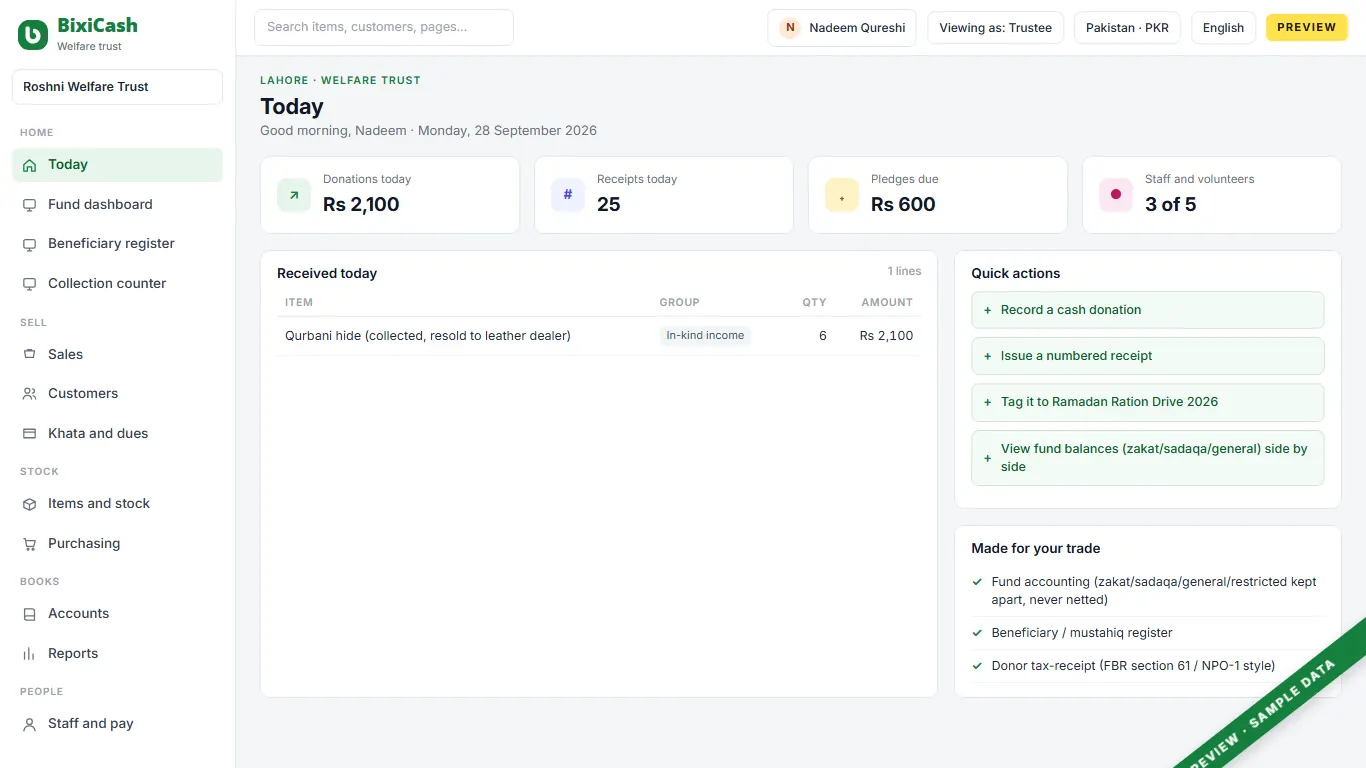The width and height of the screenshot is (1366, 768).
Task: Click the yellow PREVIEW button
Action: coord(1306,28)
